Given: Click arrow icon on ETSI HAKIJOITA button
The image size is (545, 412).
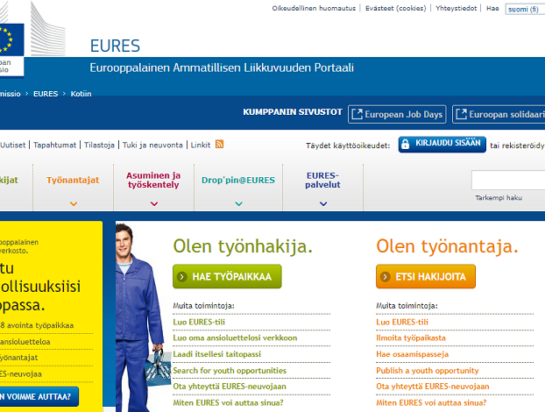Looking at the screenshot, I should pyautogui.click(x=385, y=277).
